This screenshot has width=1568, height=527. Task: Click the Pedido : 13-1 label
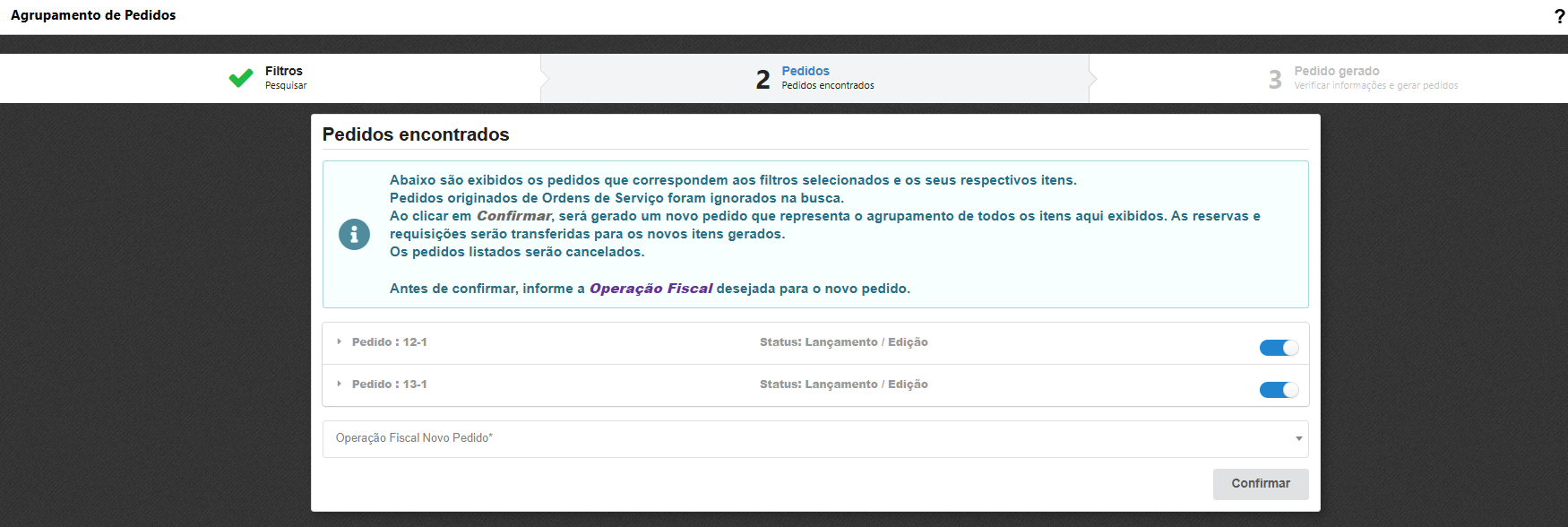coord(389,384)
